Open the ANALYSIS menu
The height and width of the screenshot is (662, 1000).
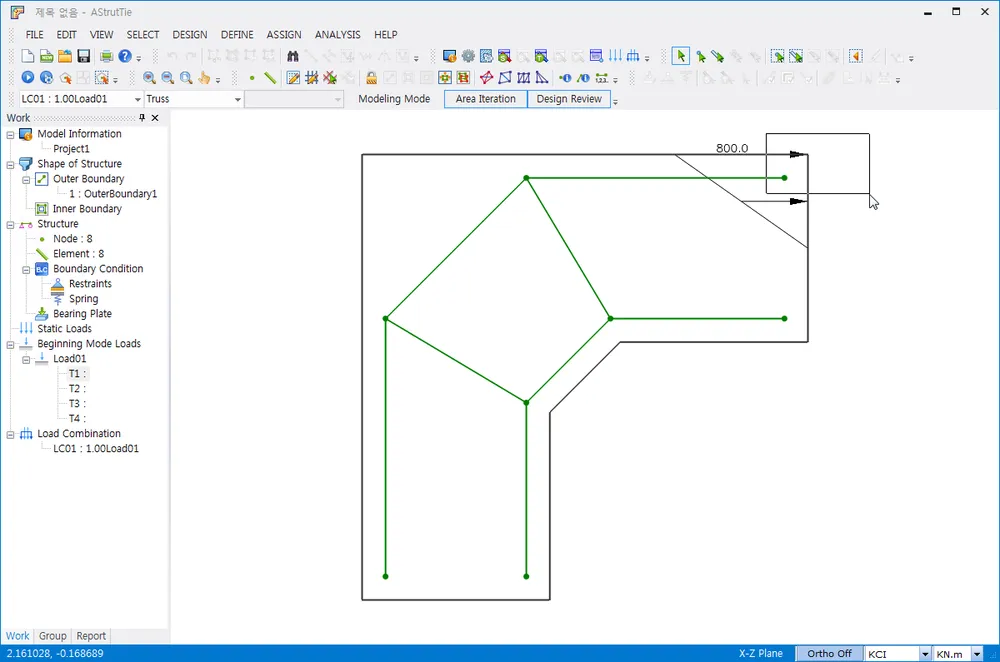point(337,34)
